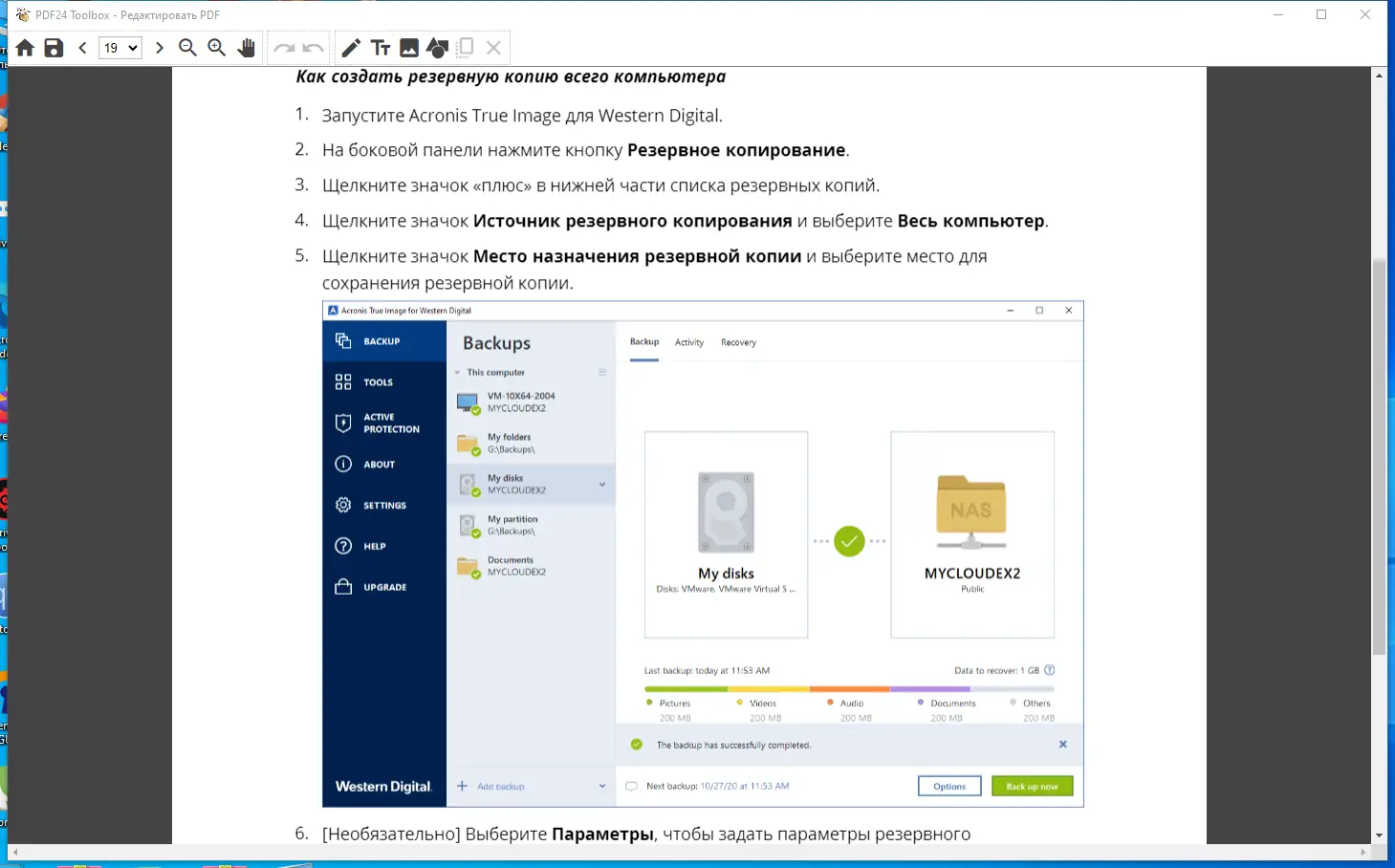Image resolution: width=1395 pixels, height=868 pixels.
Task: Select the hand pan tool
Action: point(246,48)
